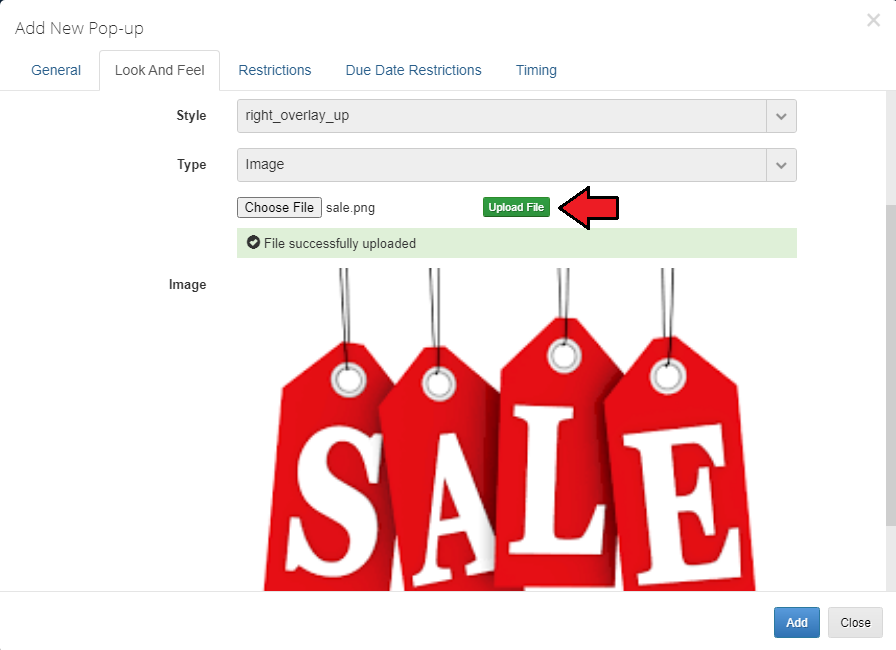Dismiss dialog with the X icon
Screen dimensions: 896x650
873,21
